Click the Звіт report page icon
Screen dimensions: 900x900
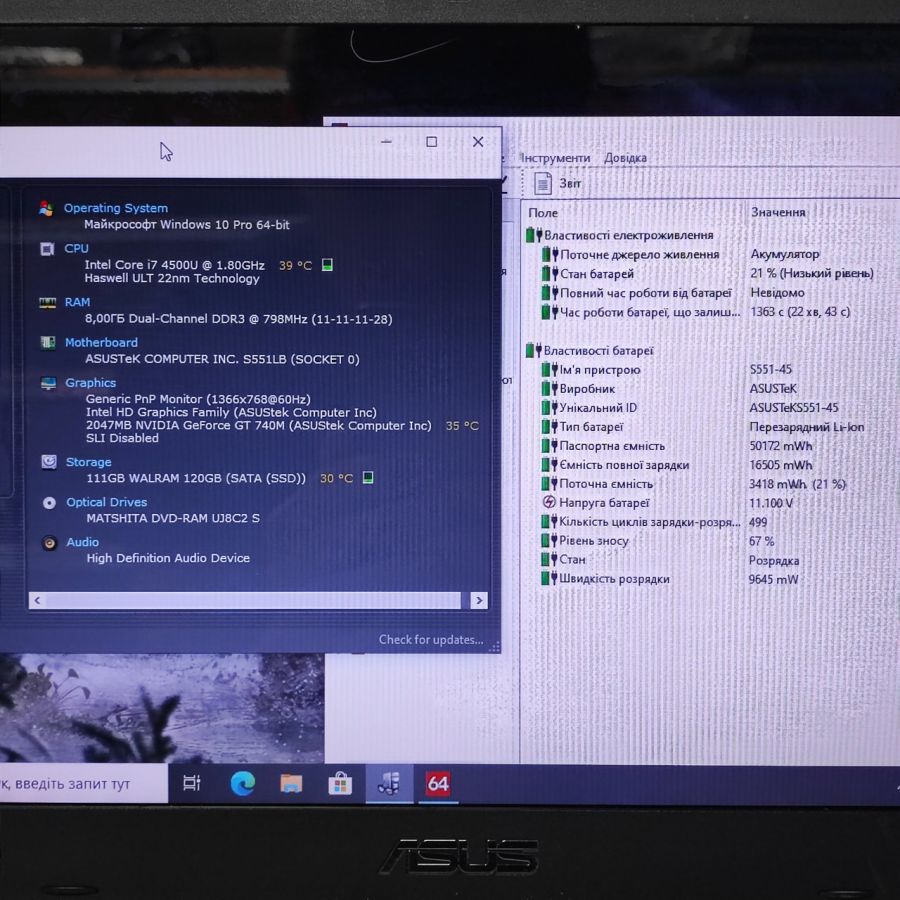tap(543, 183)
